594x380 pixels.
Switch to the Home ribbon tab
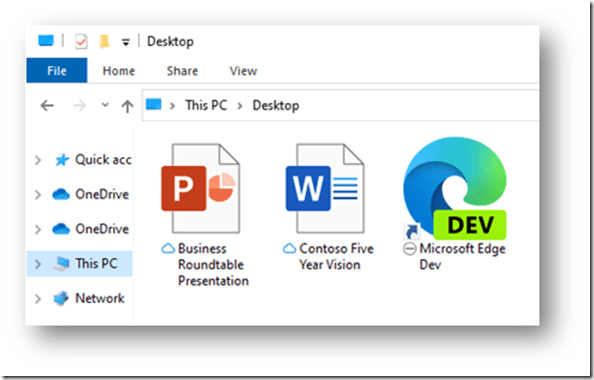(x=119, y=70)
